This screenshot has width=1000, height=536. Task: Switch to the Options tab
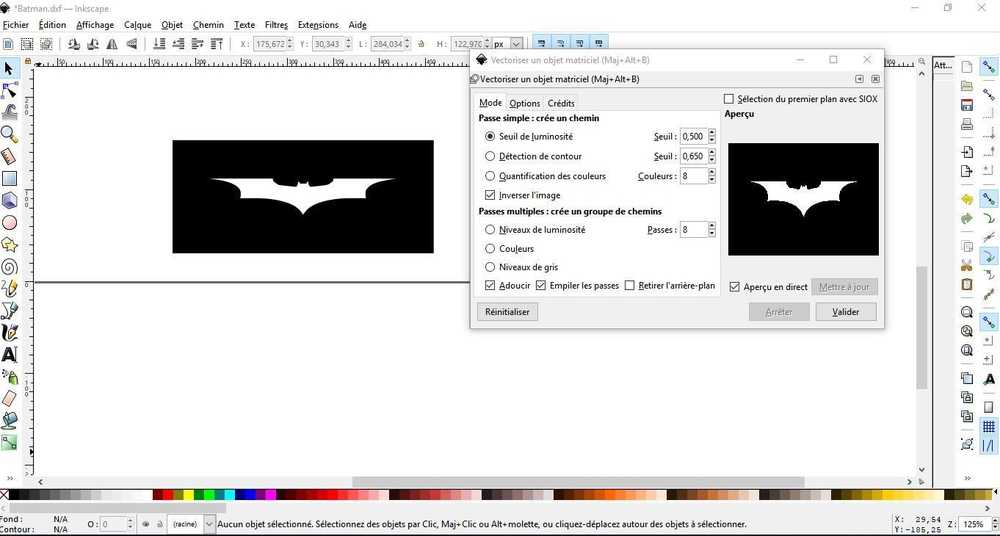point(525,103)
